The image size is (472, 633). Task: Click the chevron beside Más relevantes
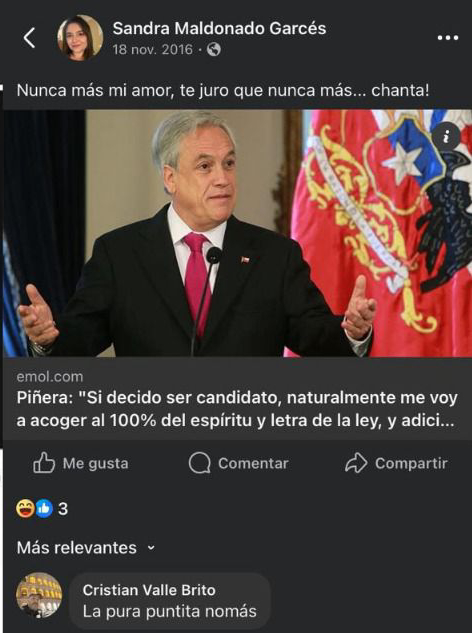click(151, 548)
